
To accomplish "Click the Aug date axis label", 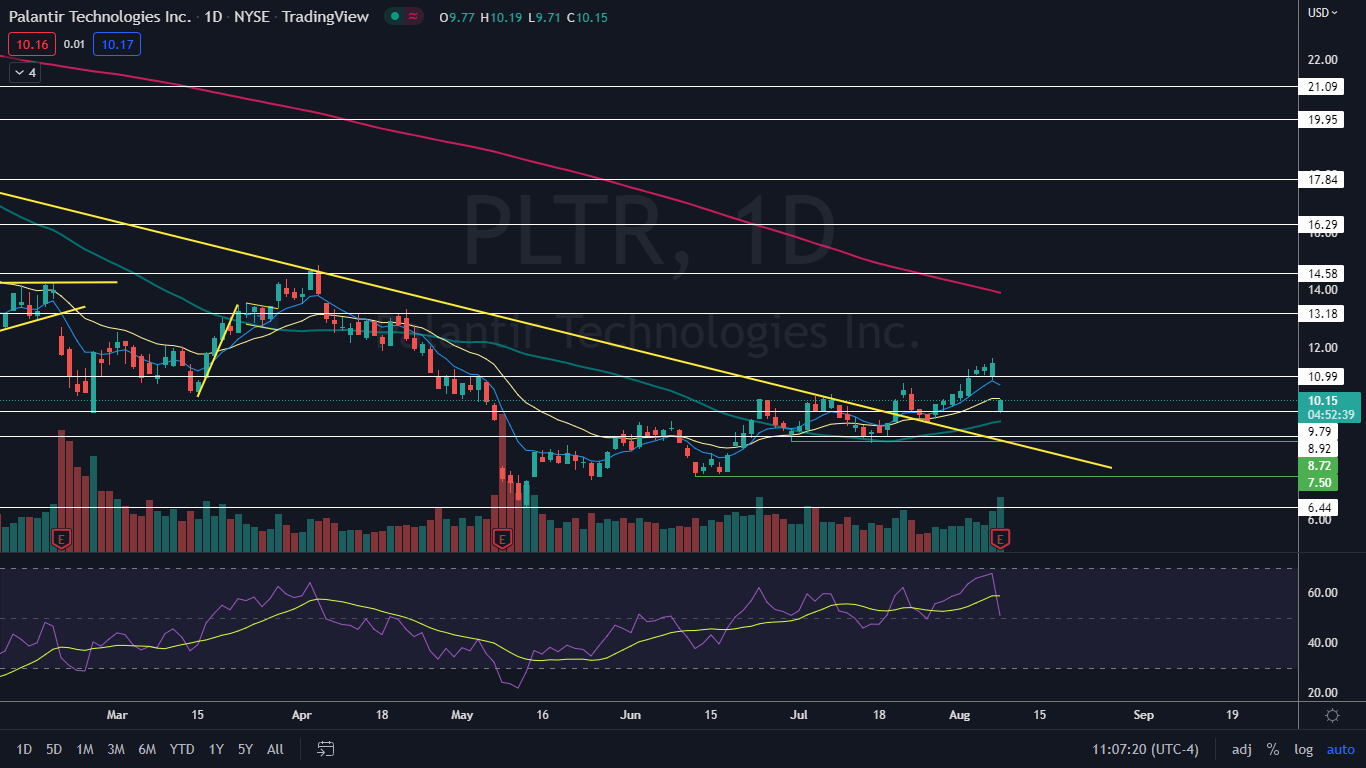I will pos(958,715).
